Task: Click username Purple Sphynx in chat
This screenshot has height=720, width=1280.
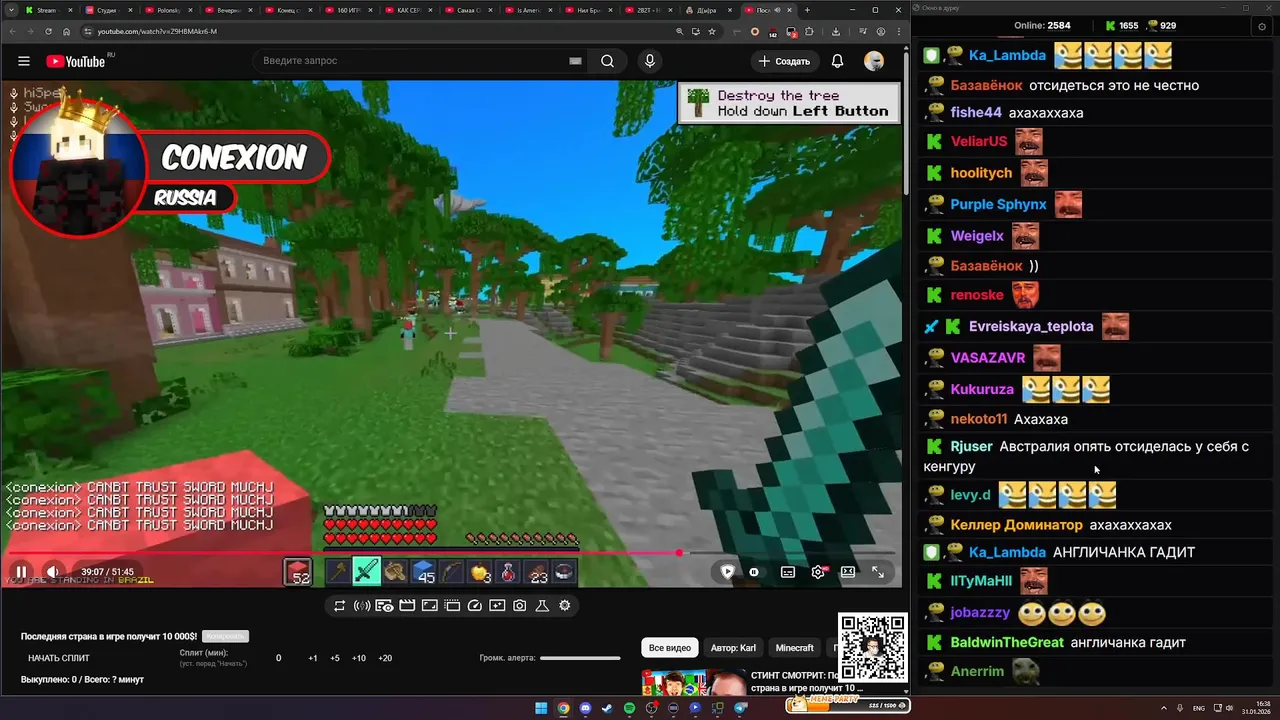Action: pos(998,204)
